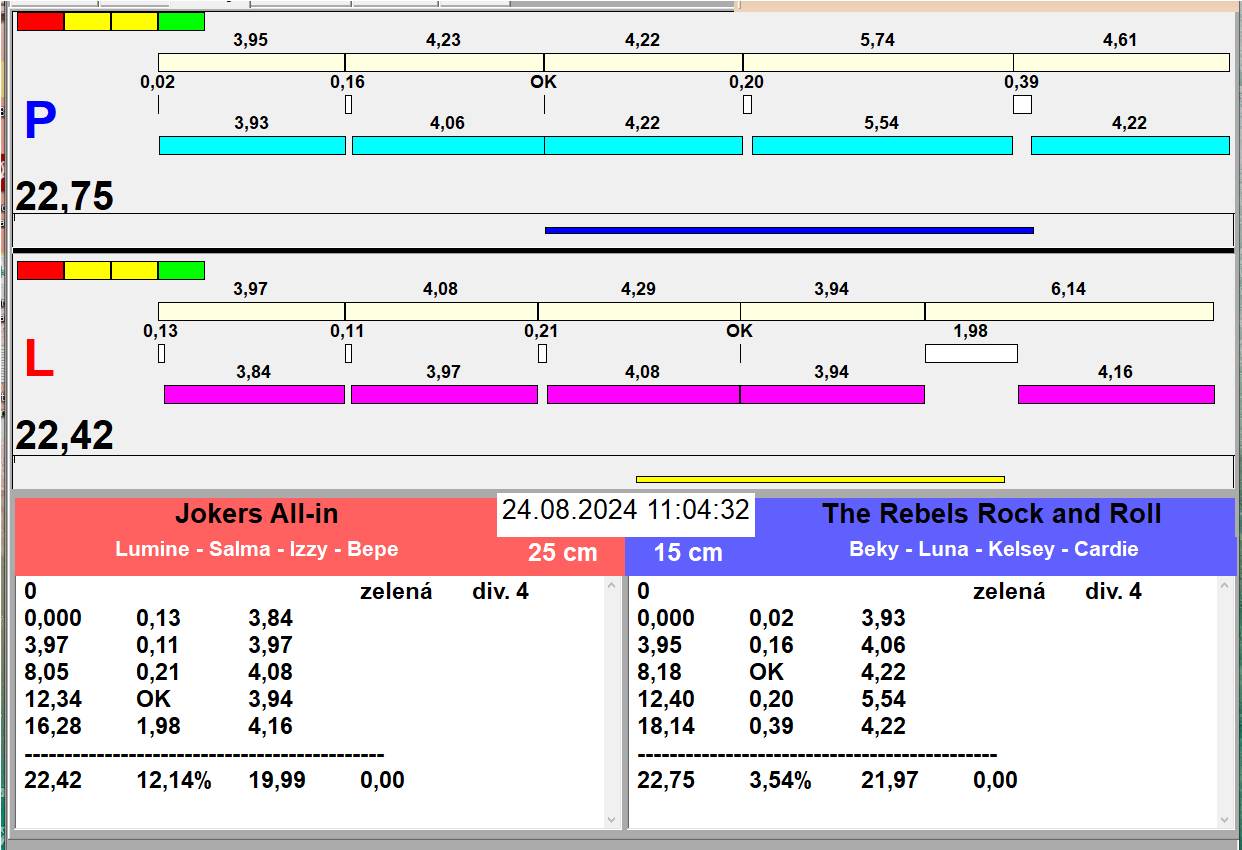Click the cream segment labeled 6,14

(x=1068, y=311)
